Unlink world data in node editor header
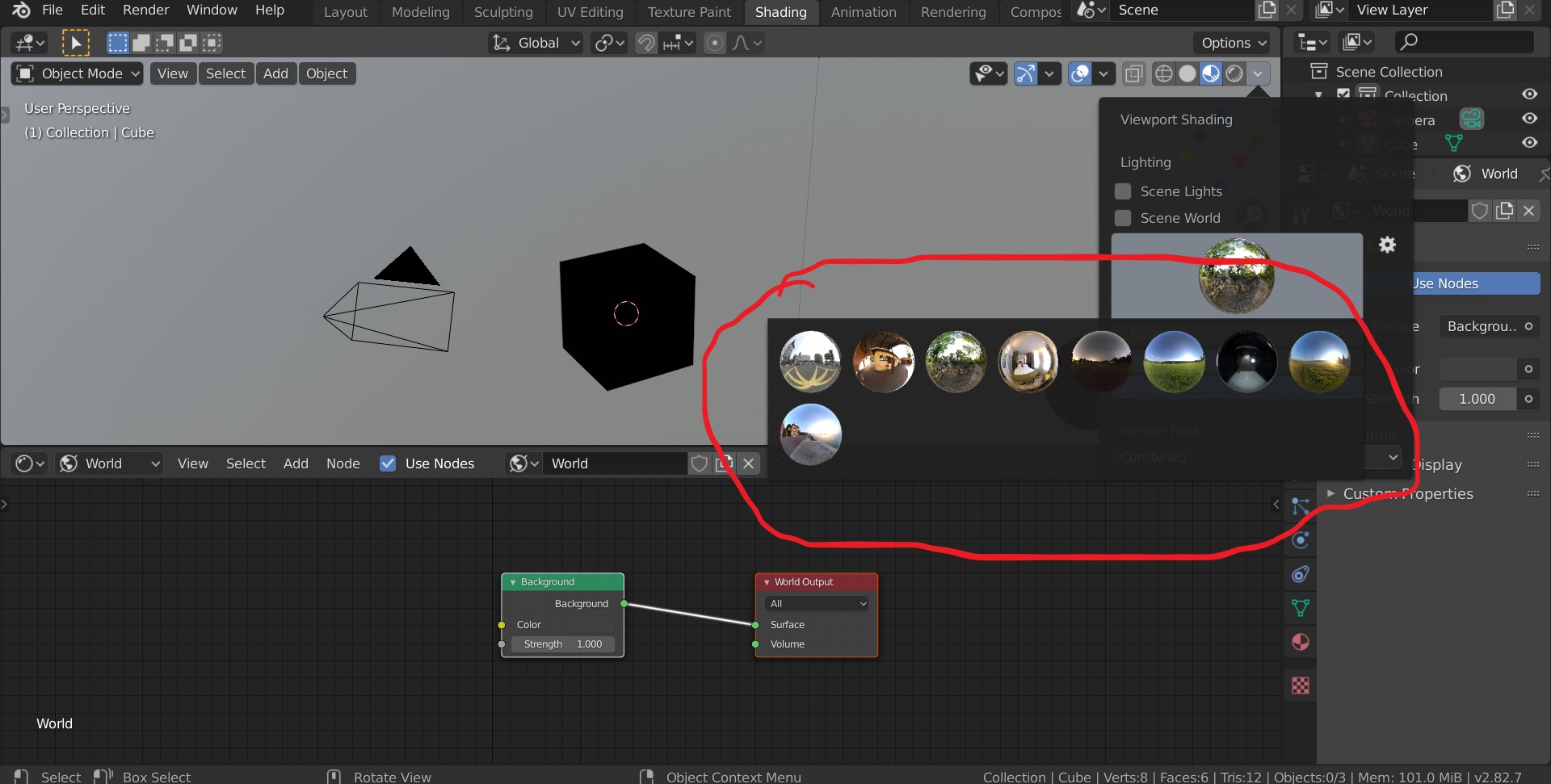 [749, 463]
